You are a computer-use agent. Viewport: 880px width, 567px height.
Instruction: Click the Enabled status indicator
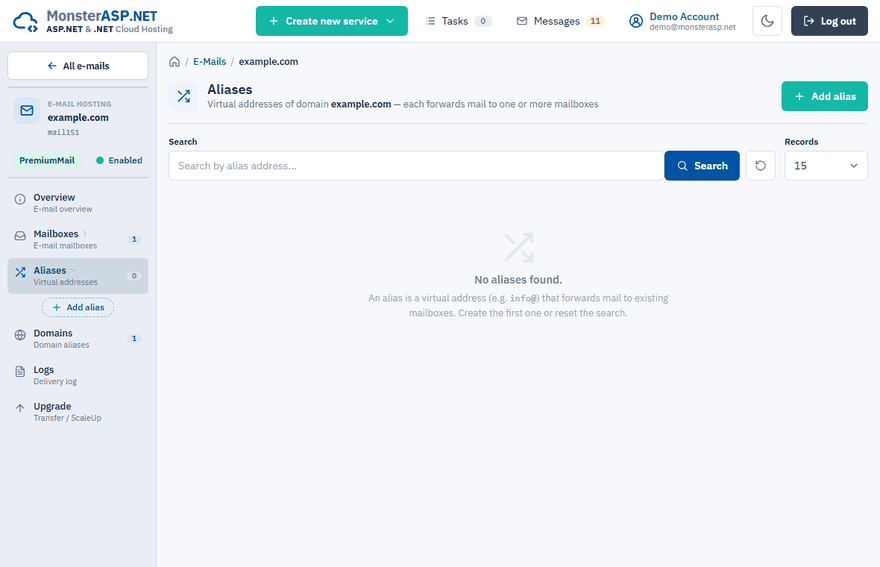[x=119, y=161]
